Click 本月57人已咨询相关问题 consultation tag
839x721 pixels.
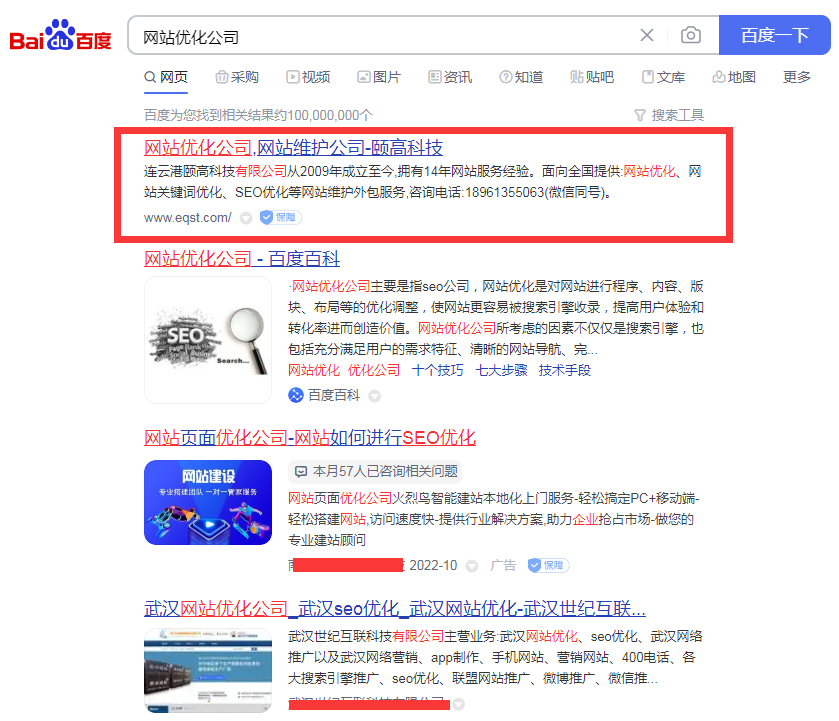pos(375,472)
